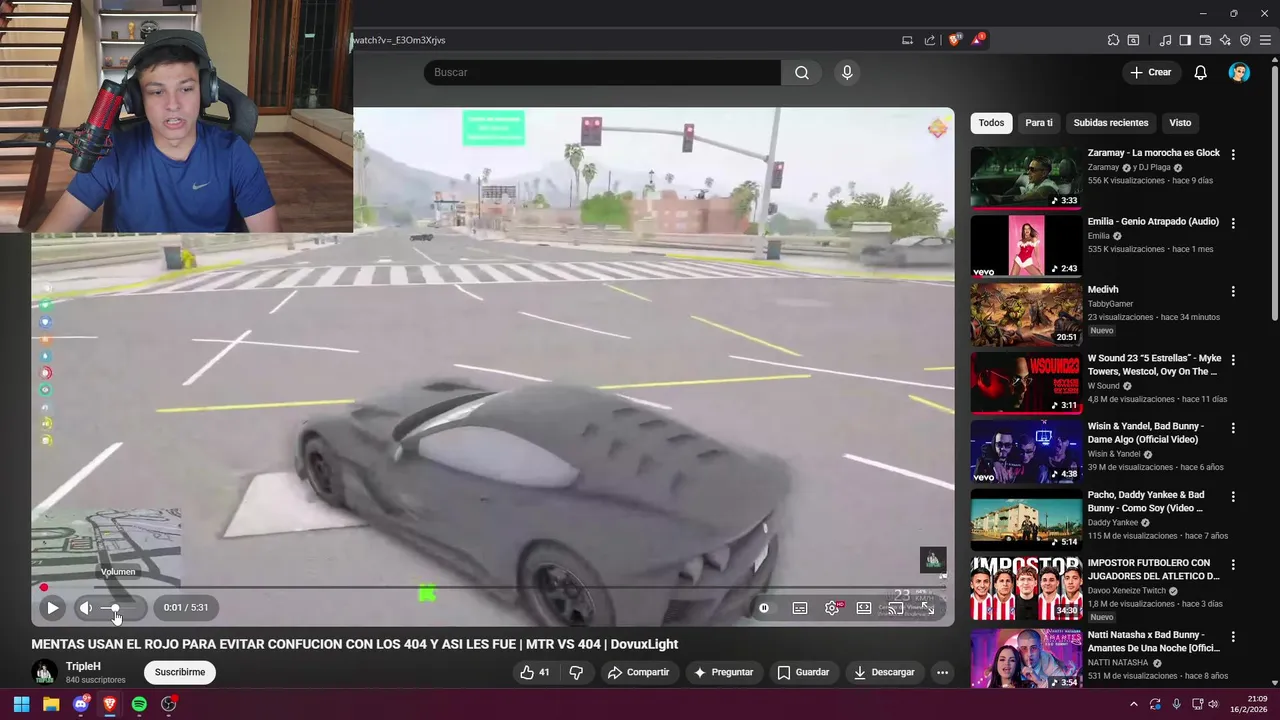Screen dimensions: 1280x720
Task: Open Windows Start menu
Action: pyautogui.click(x=21, y=704)
